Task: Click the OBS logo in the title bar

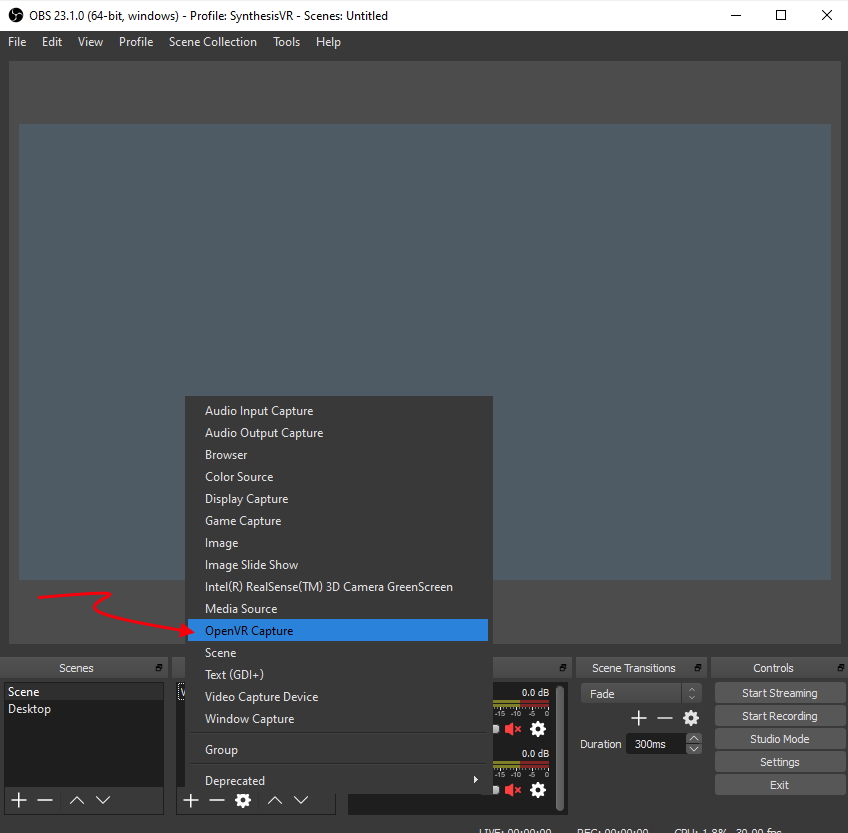Action: [x=16, y=15]
